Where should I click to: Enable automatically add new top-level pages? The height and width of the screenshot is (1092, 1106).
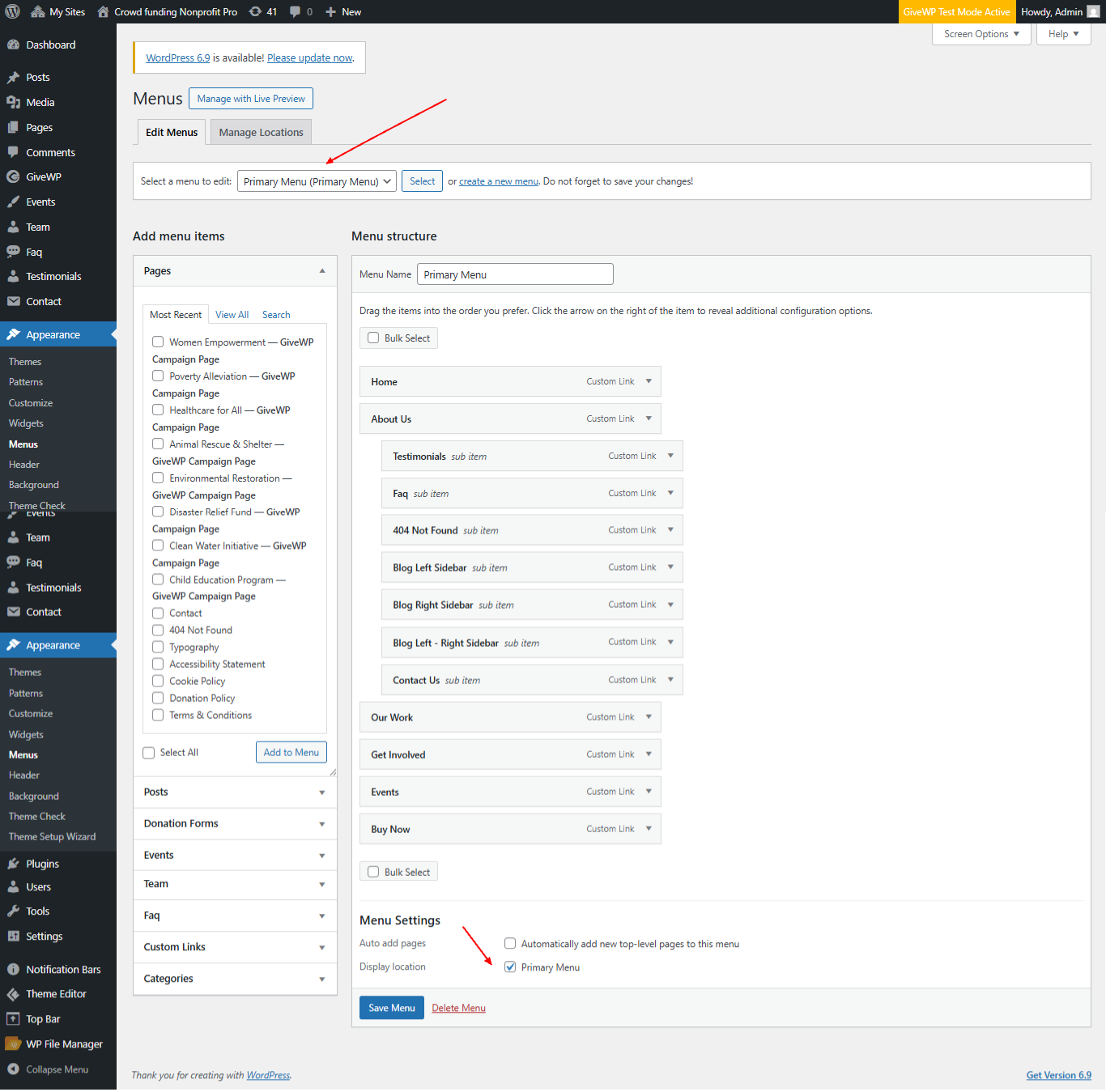coord(510,943)
